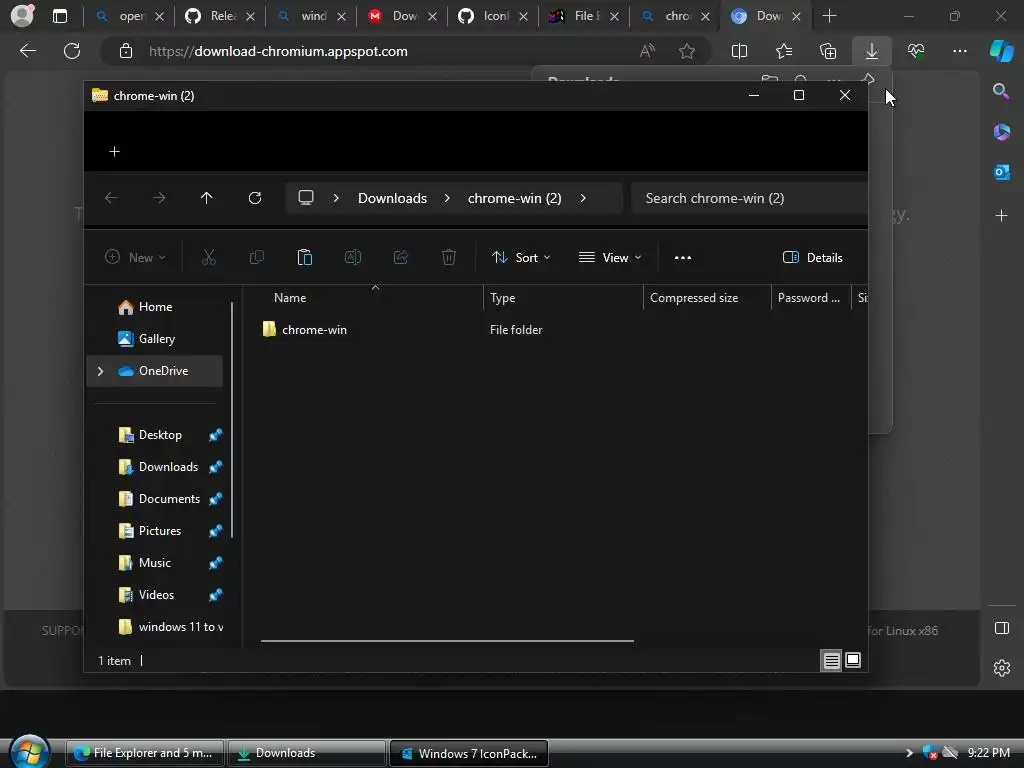Screen dimensions: 1024x768
Task: Click Read aloud icon in Edge address bar
Action: tap(647, 51)
